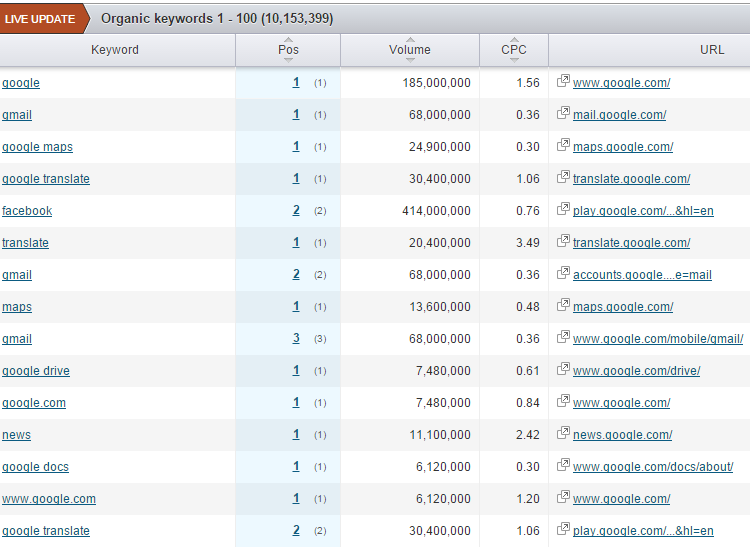Click external link icon in google maps row
Screen dimensions: 750x547
(563, 145)
